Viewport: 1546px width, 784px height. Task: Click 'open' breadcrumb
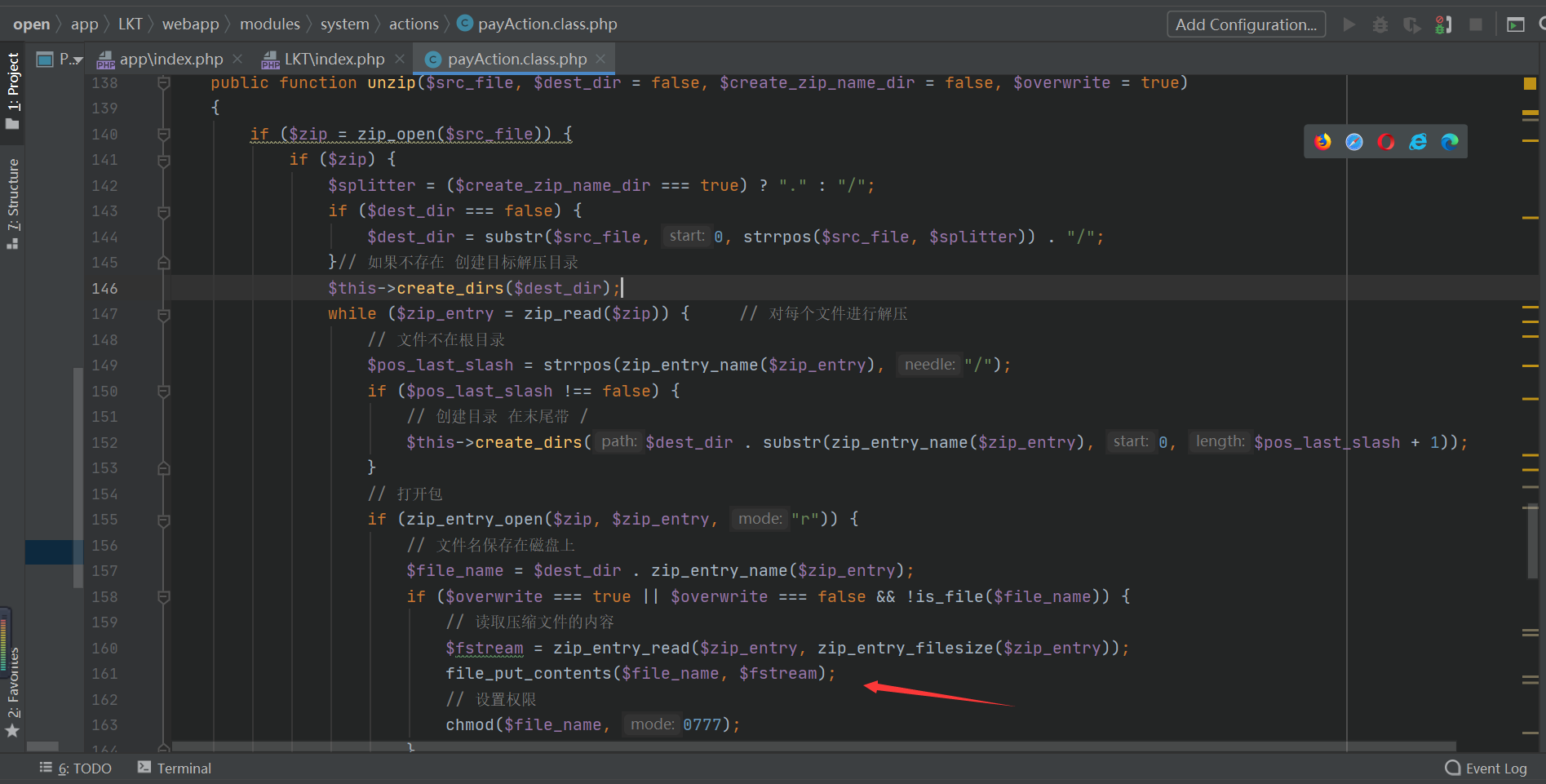click(x=31, y=24)
